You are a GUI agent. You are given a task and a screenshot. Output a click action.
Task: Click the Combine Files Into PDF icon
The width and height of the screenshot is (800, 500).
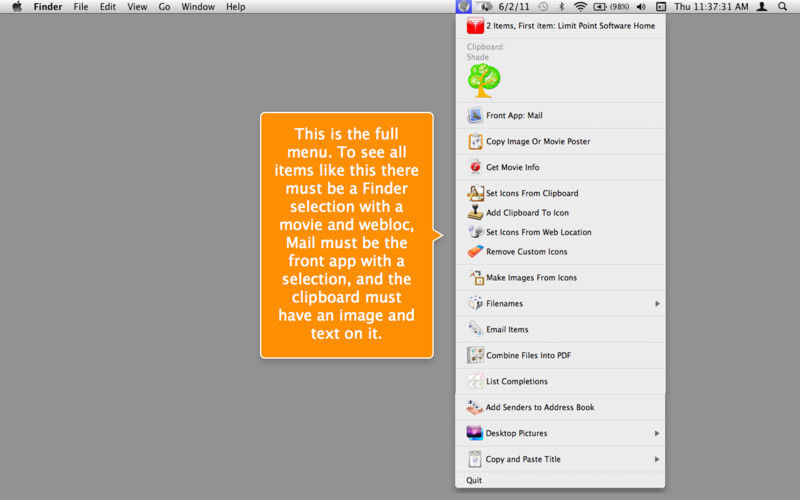click(x=475, y=355)
